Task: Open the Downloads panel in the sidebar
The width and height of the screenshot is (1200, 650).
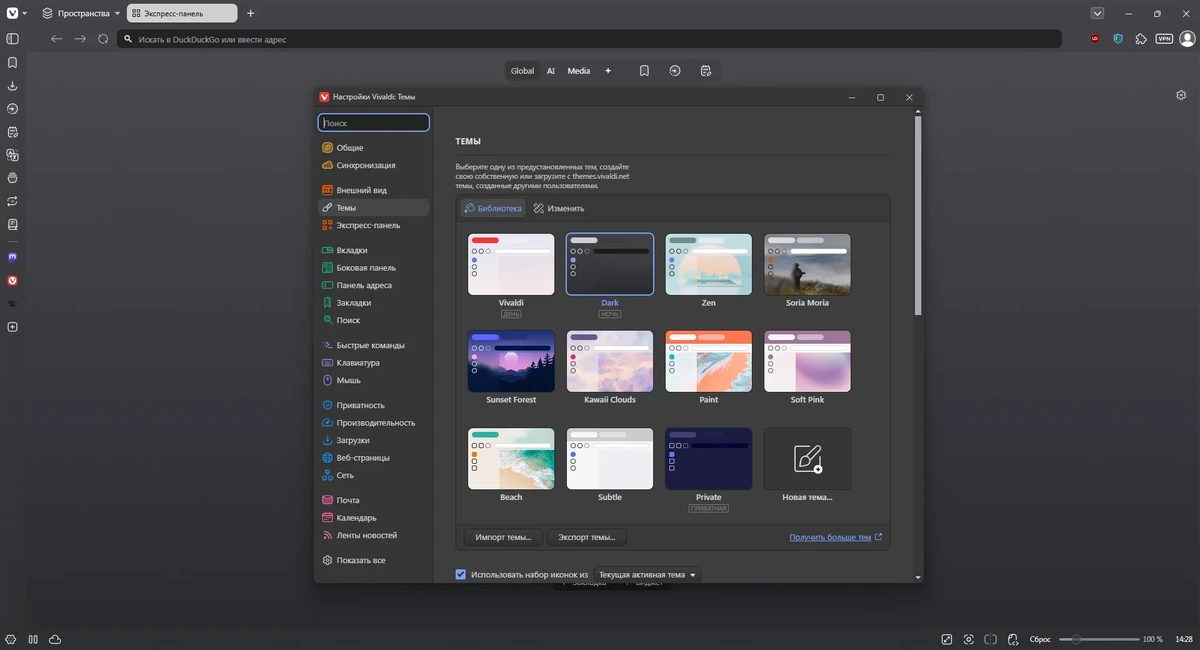Action: point(13,86)
